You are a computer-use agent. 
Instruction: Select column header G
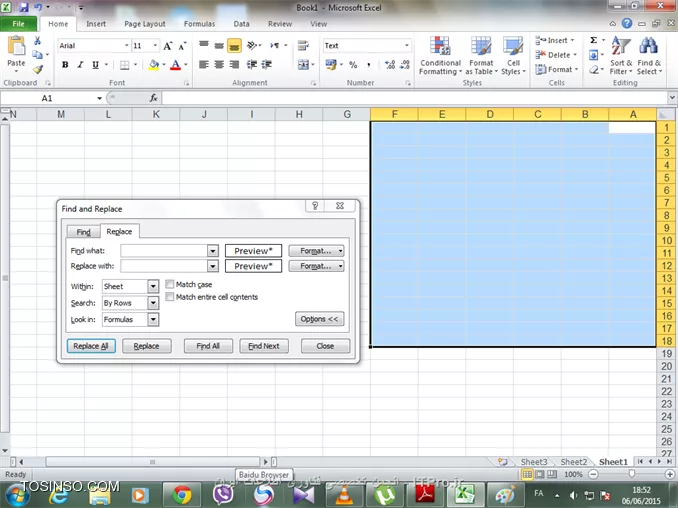(x=347, y=114)
